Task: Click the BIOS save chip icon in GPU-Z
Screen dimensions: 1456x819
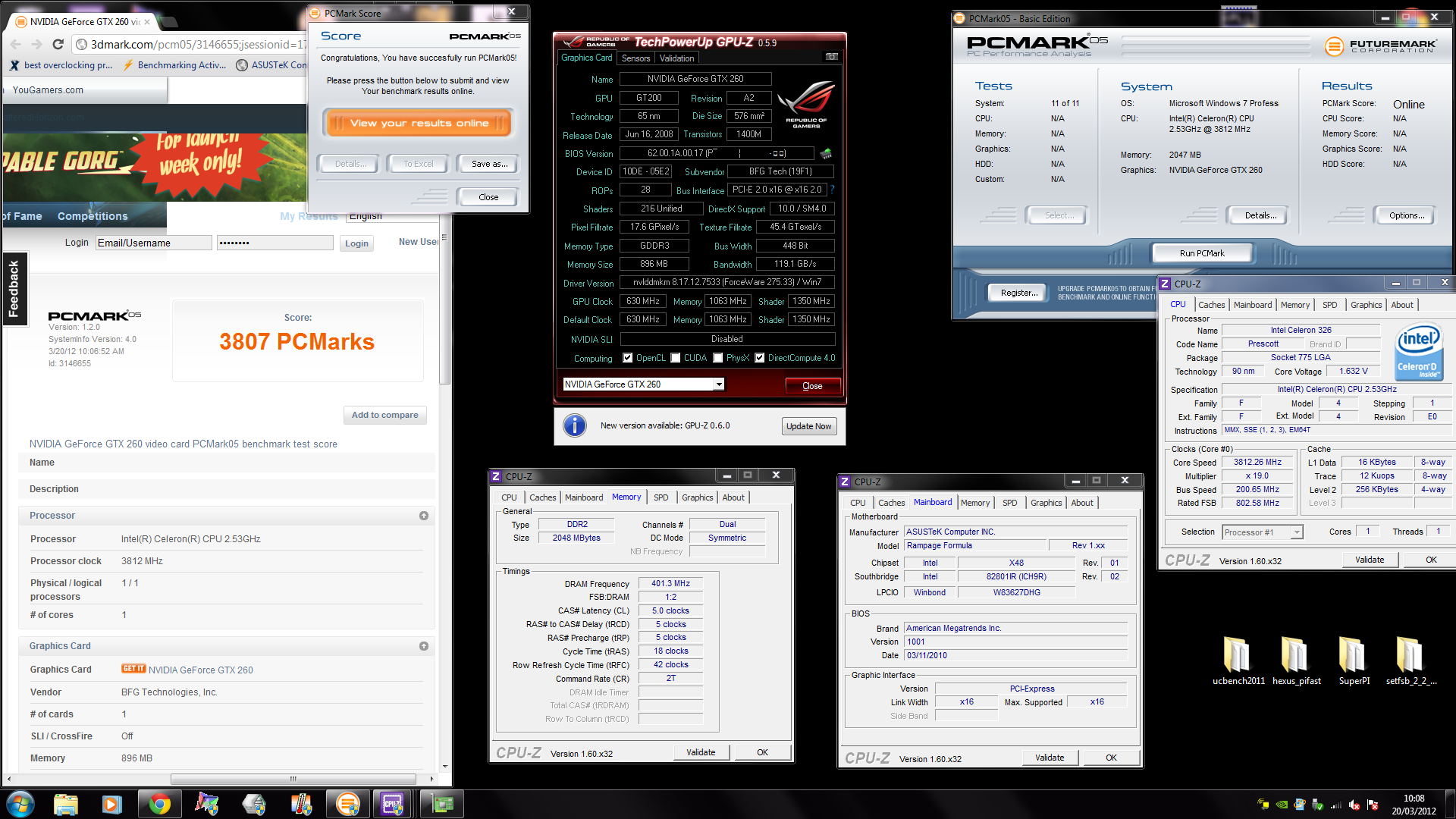Action: [826, 154]
